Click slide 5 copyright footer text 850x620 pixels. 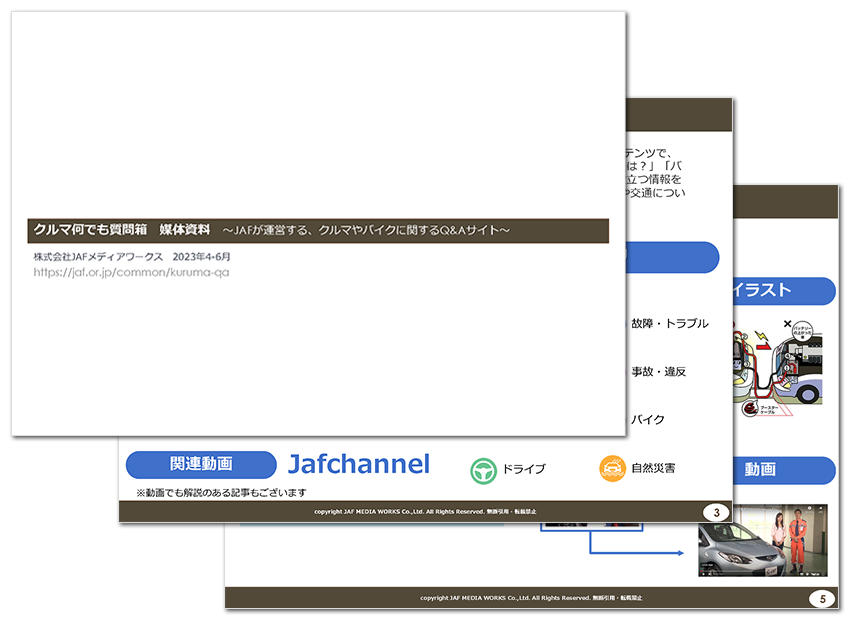tap(531, 598)
